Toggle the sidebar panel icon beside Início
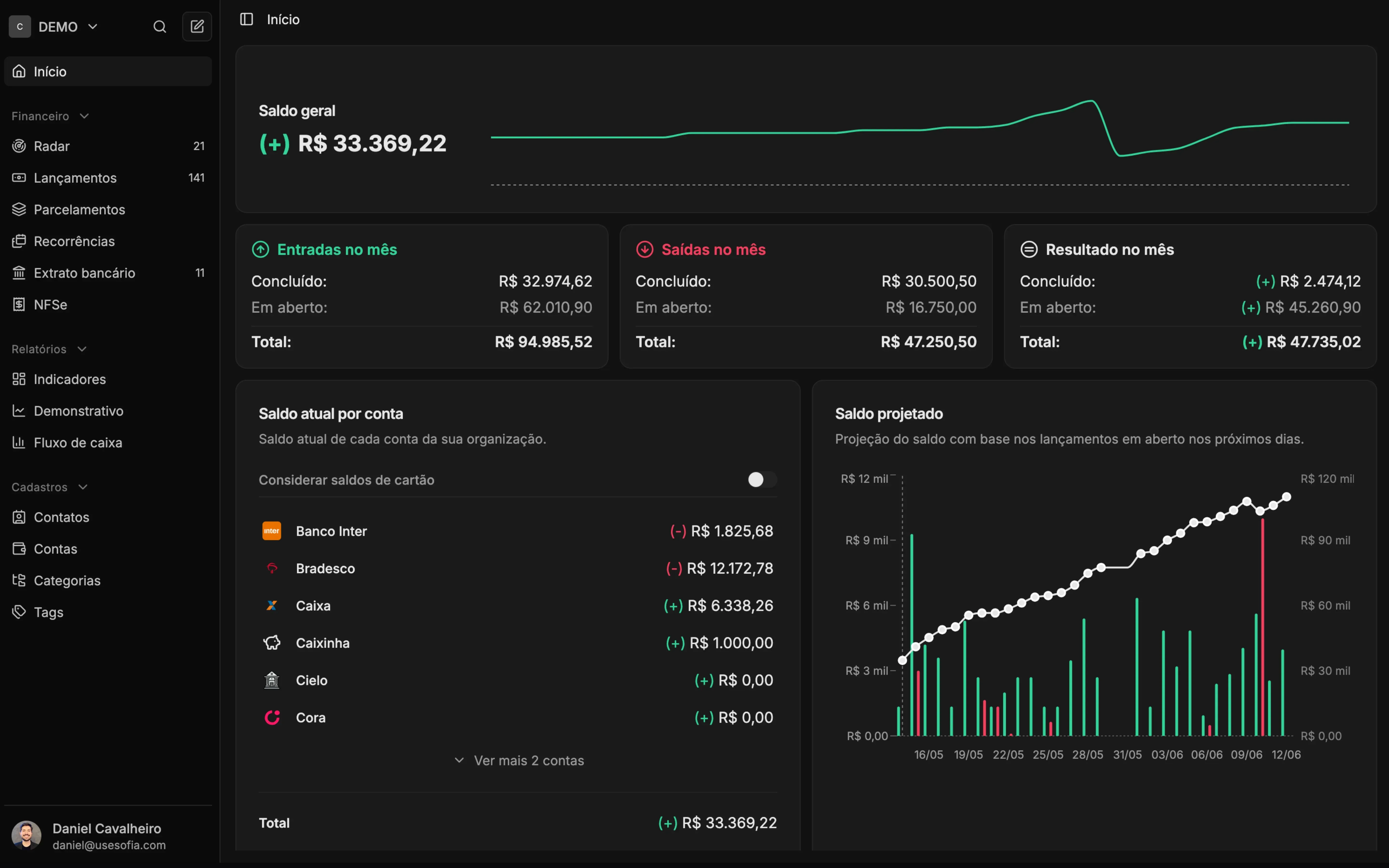 [x=246, y=20]
